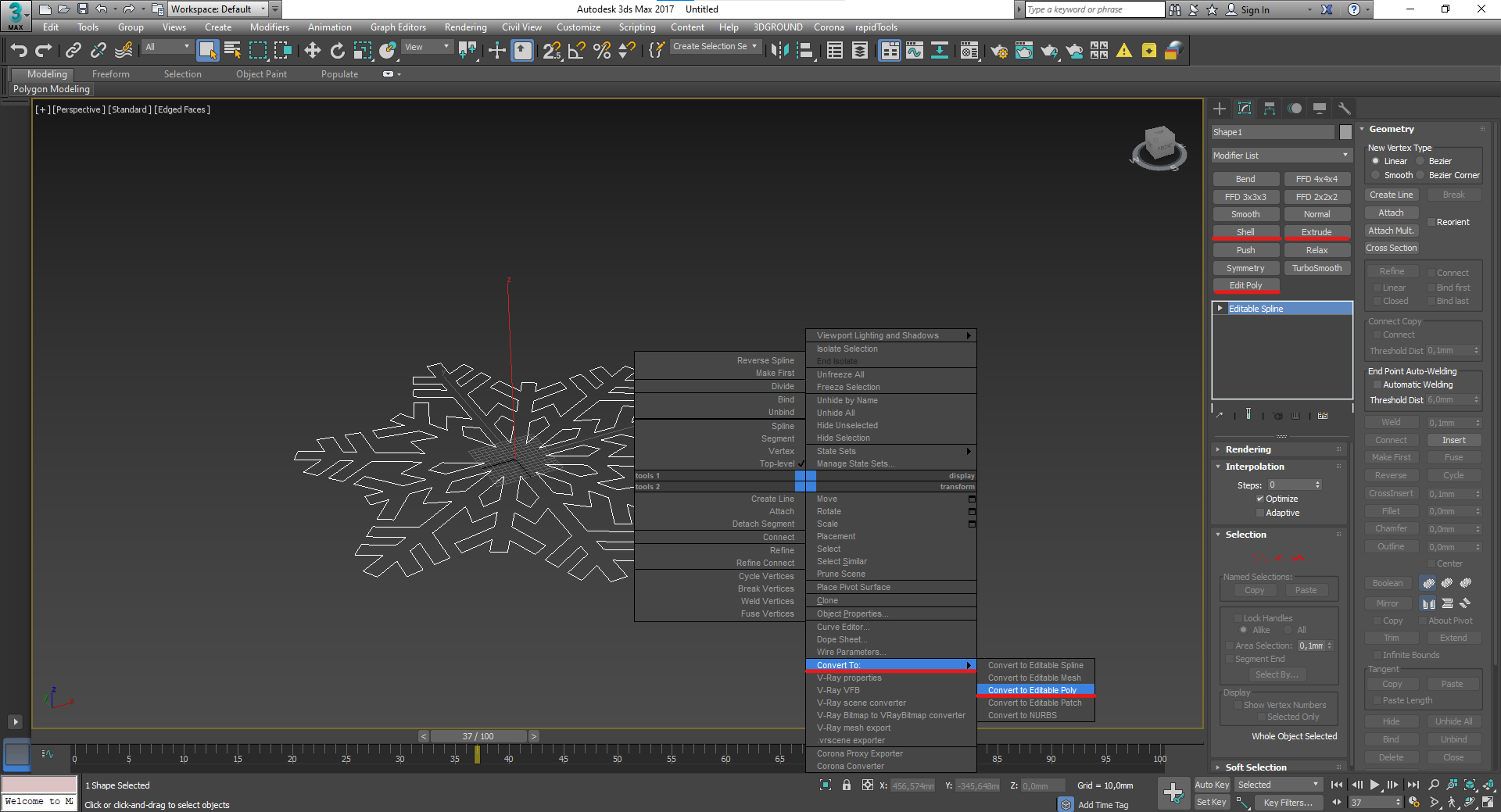Select the Move tool
Image resolution: width=1501 pixels, height=812 pixels.
(312, 51)
